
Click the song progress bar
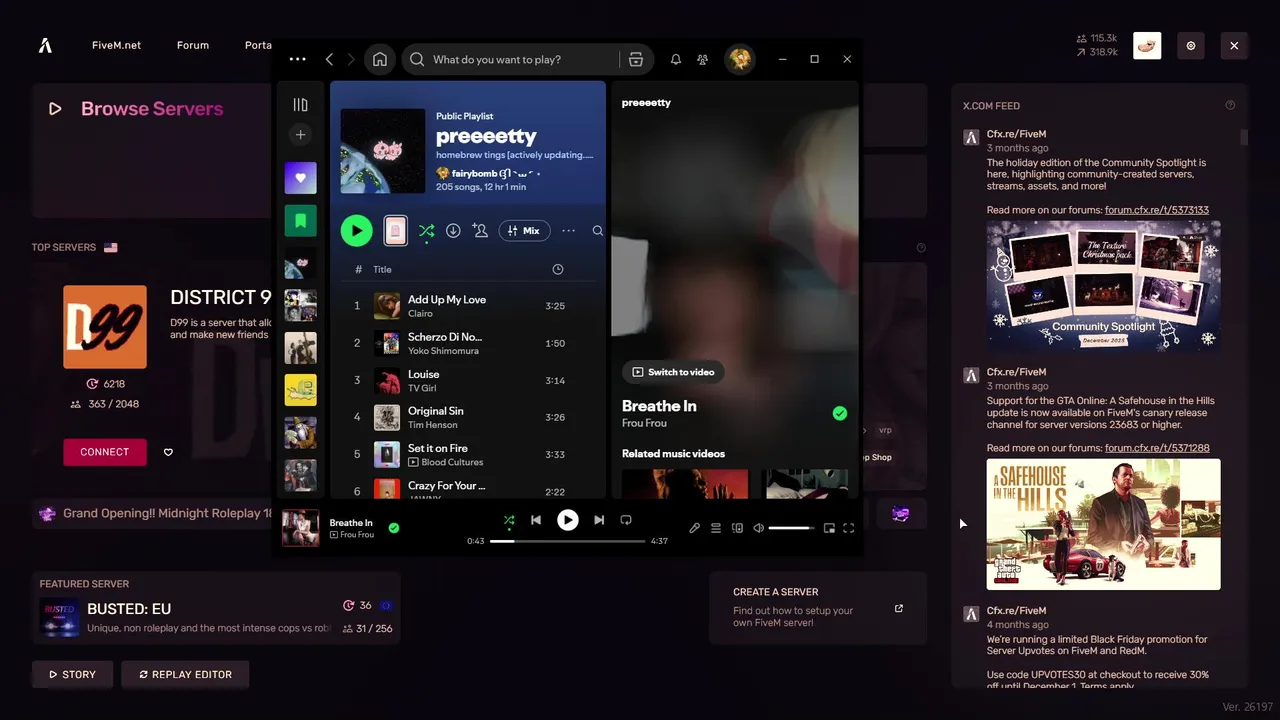pyautogui.click(x=567, y=541)
